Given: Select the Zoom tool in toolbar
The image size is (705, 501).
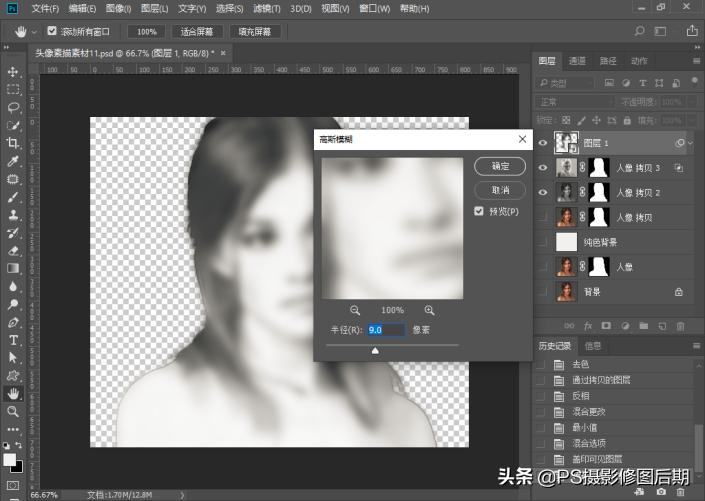Looking at the screenshot, I should pos(13,411).
